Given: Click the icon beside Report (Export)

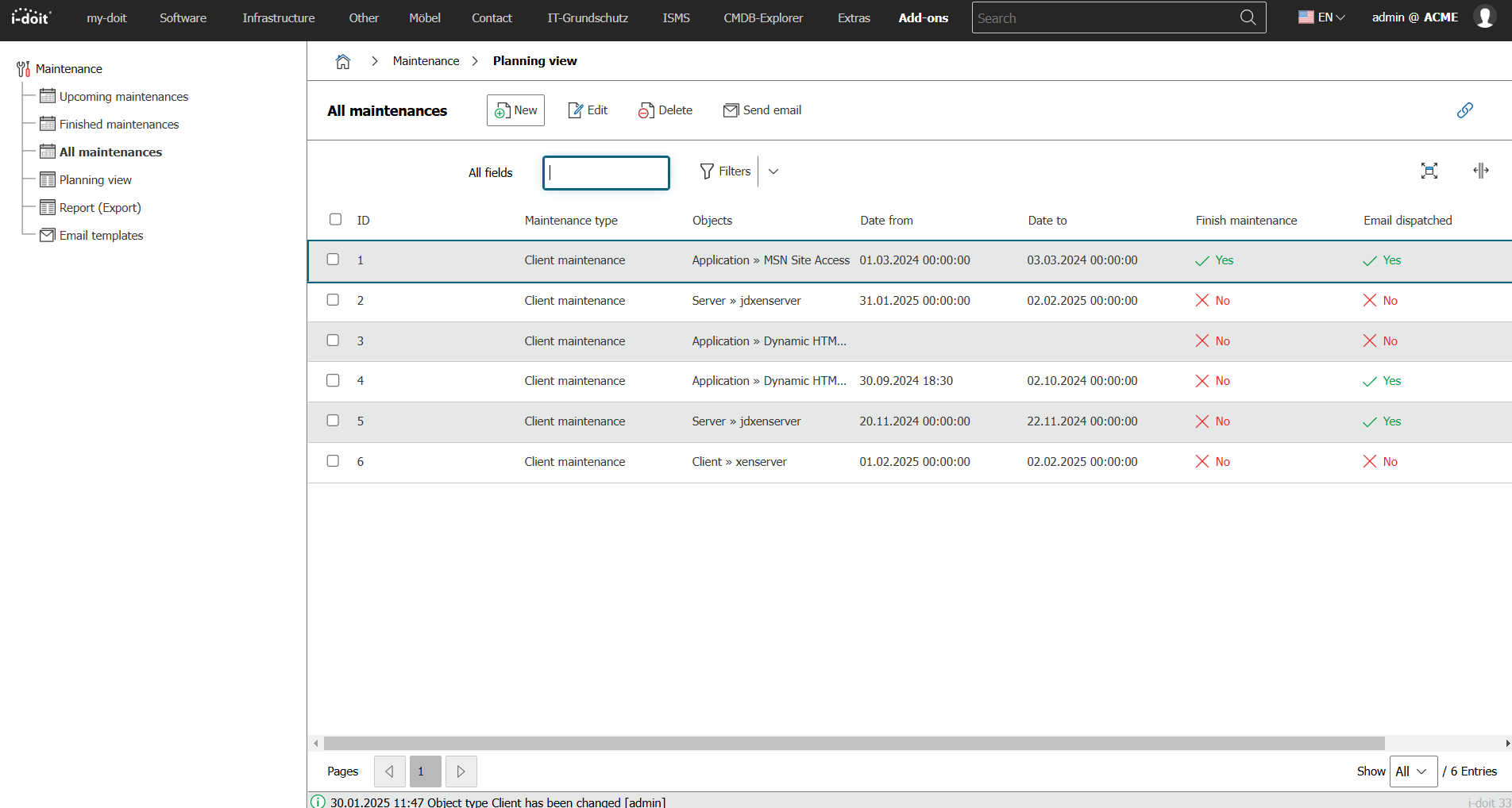Looking at the screenshot, I should 48,207.
